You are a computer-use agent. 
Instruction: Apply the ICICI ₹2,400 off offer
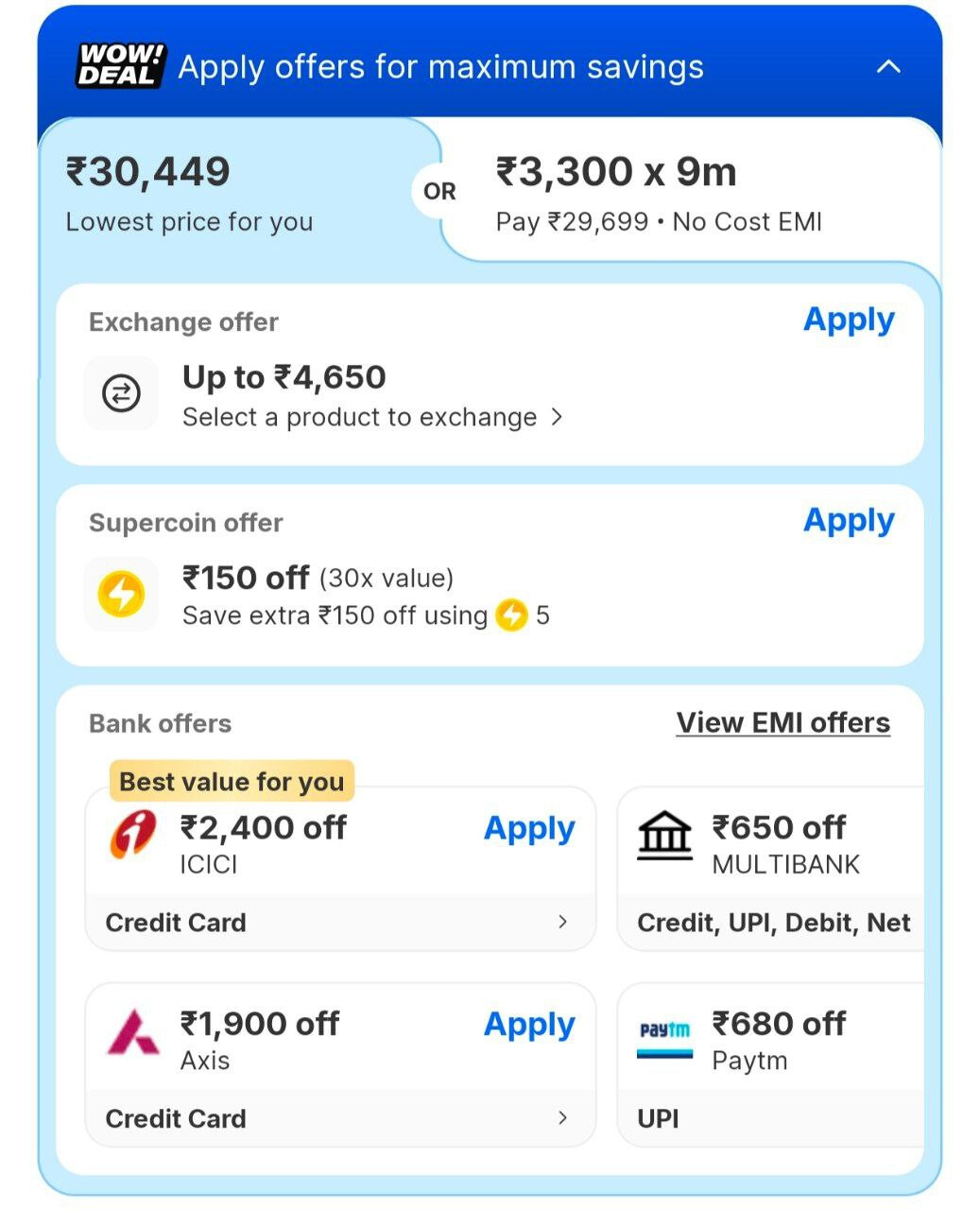(x=528, y=829)
